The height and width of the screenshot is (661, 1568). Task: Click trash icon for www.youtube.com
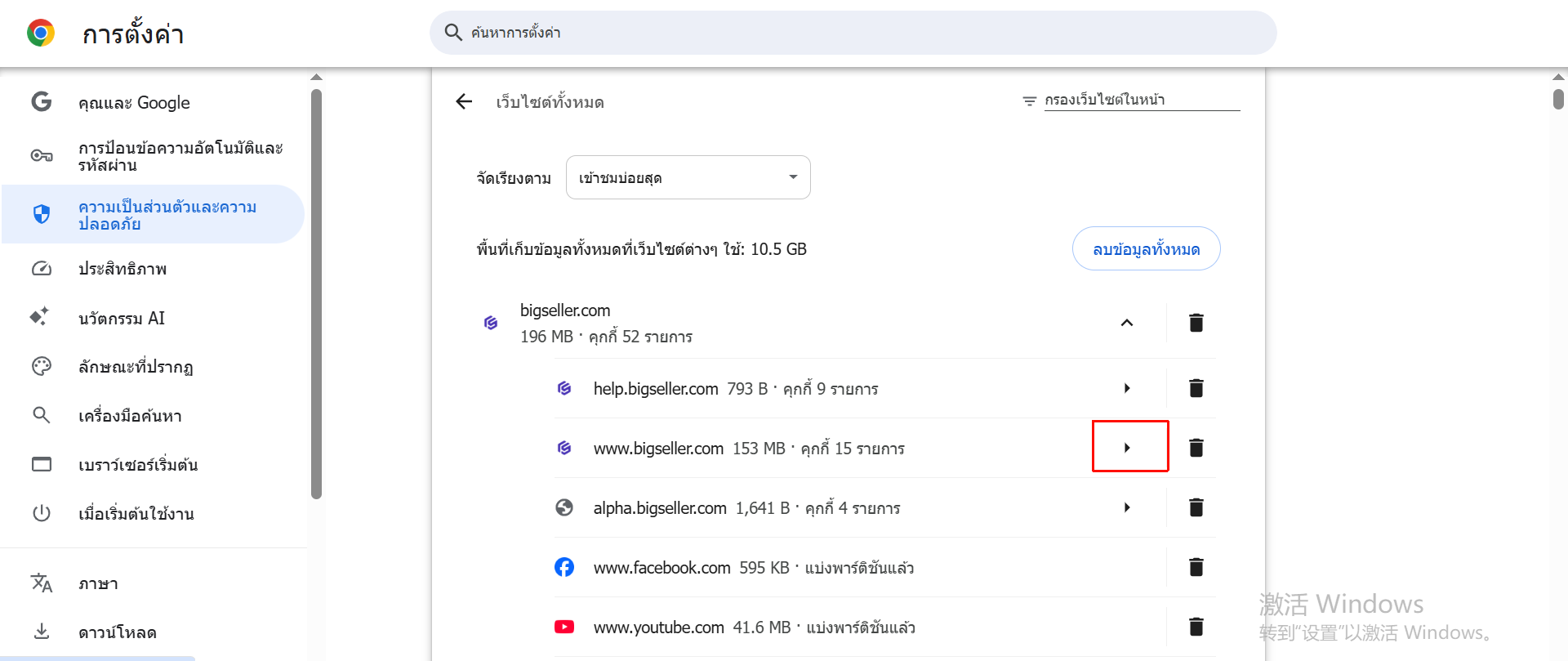pyautogui.click(x=1196, y=627)
